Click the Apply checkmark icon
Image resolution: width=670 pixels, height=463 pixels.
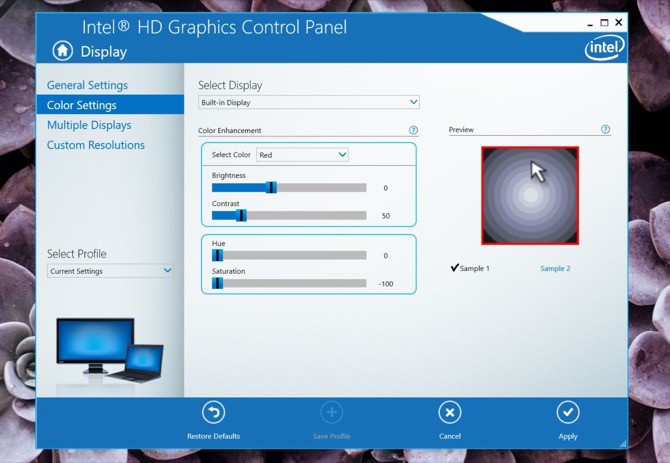pos(568,413)
